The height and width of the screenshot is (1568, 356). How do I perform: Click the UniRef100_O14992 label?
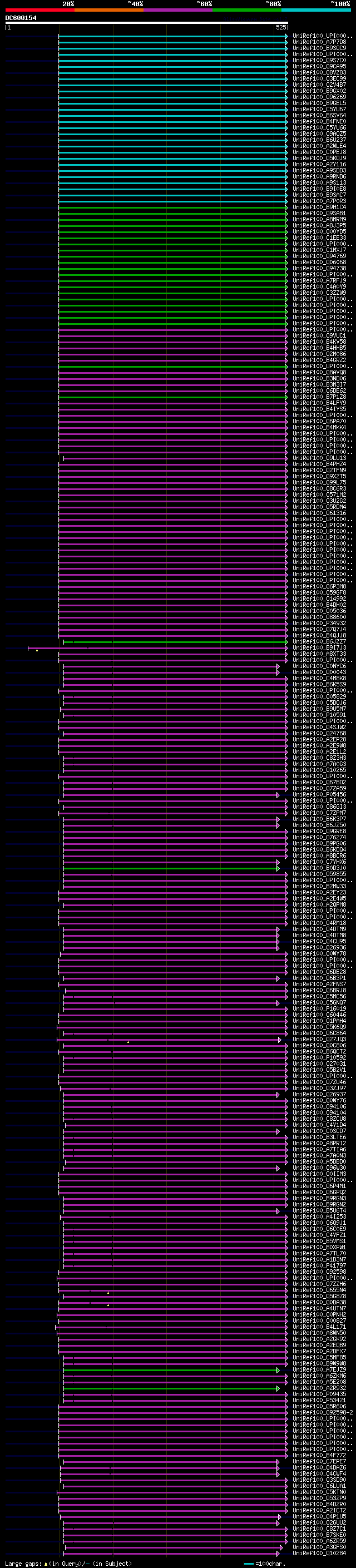pos(319,599)
